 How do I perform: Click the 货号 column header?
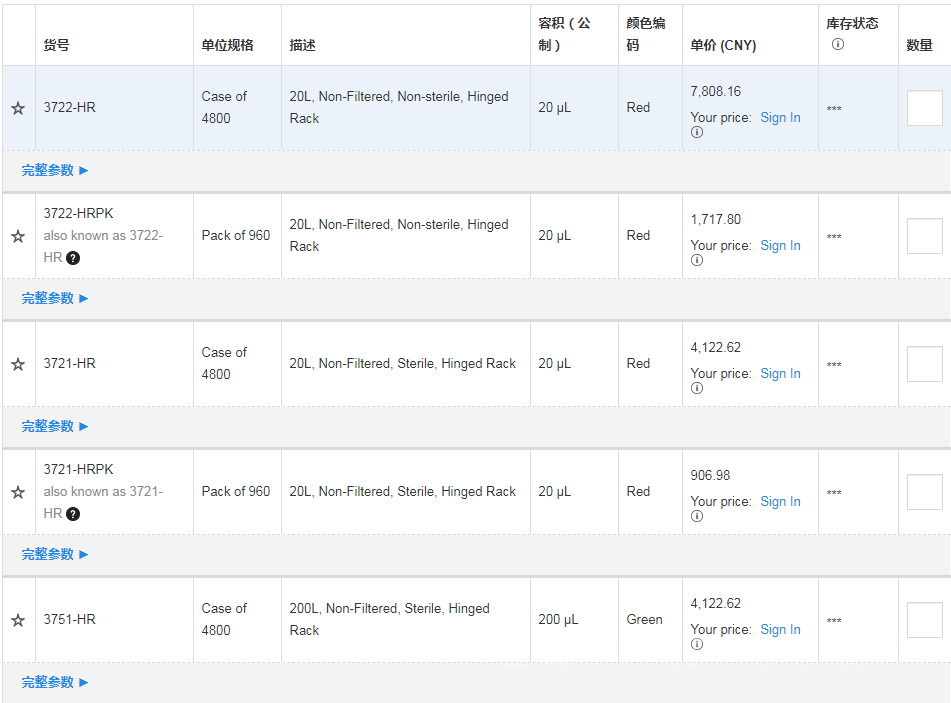pyautogui.click(x=57, y=45)
